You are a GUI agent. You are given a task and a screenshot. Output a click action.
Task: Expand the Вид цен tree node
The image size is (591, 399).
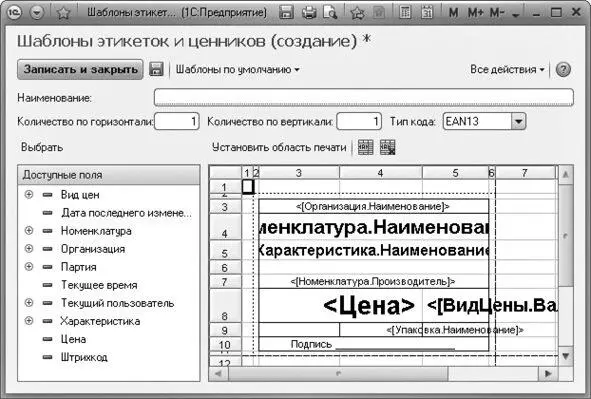pyautogui.click(x=29, y=195)
